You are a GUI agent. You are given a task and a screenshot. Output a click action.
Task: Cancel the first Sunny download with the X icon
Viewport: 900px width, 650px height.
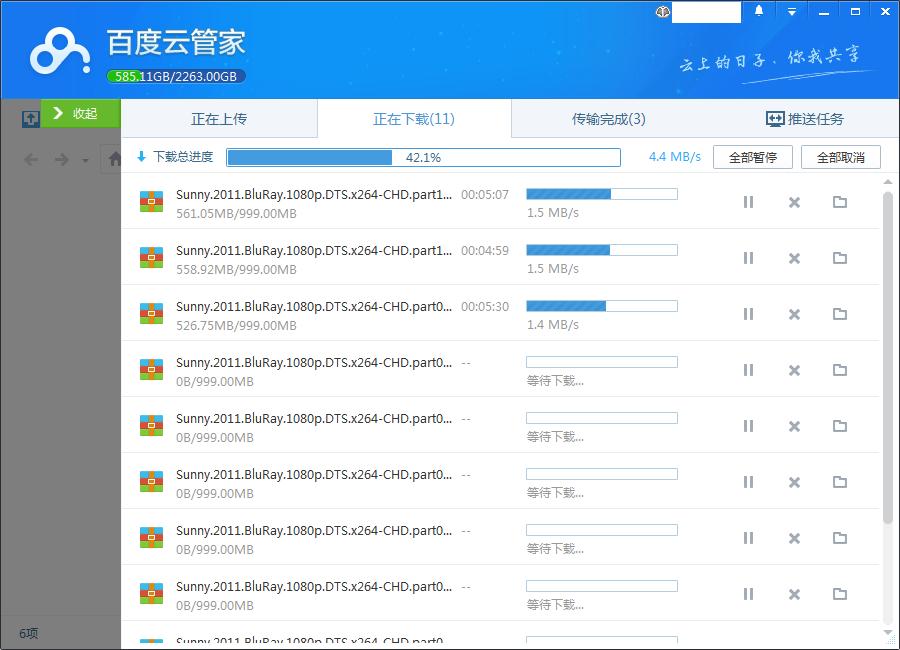tap(794, 202)
